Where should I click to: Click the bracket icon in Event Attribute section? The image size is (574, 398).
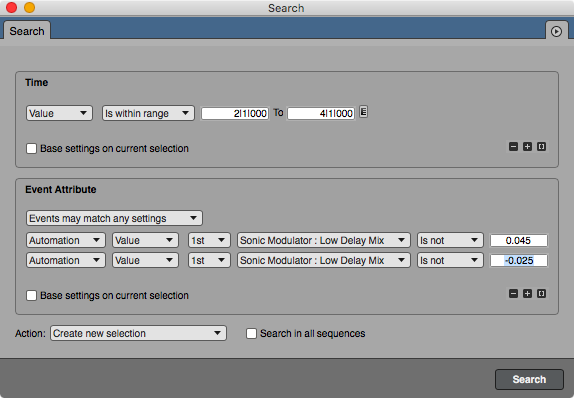[541, 294]
